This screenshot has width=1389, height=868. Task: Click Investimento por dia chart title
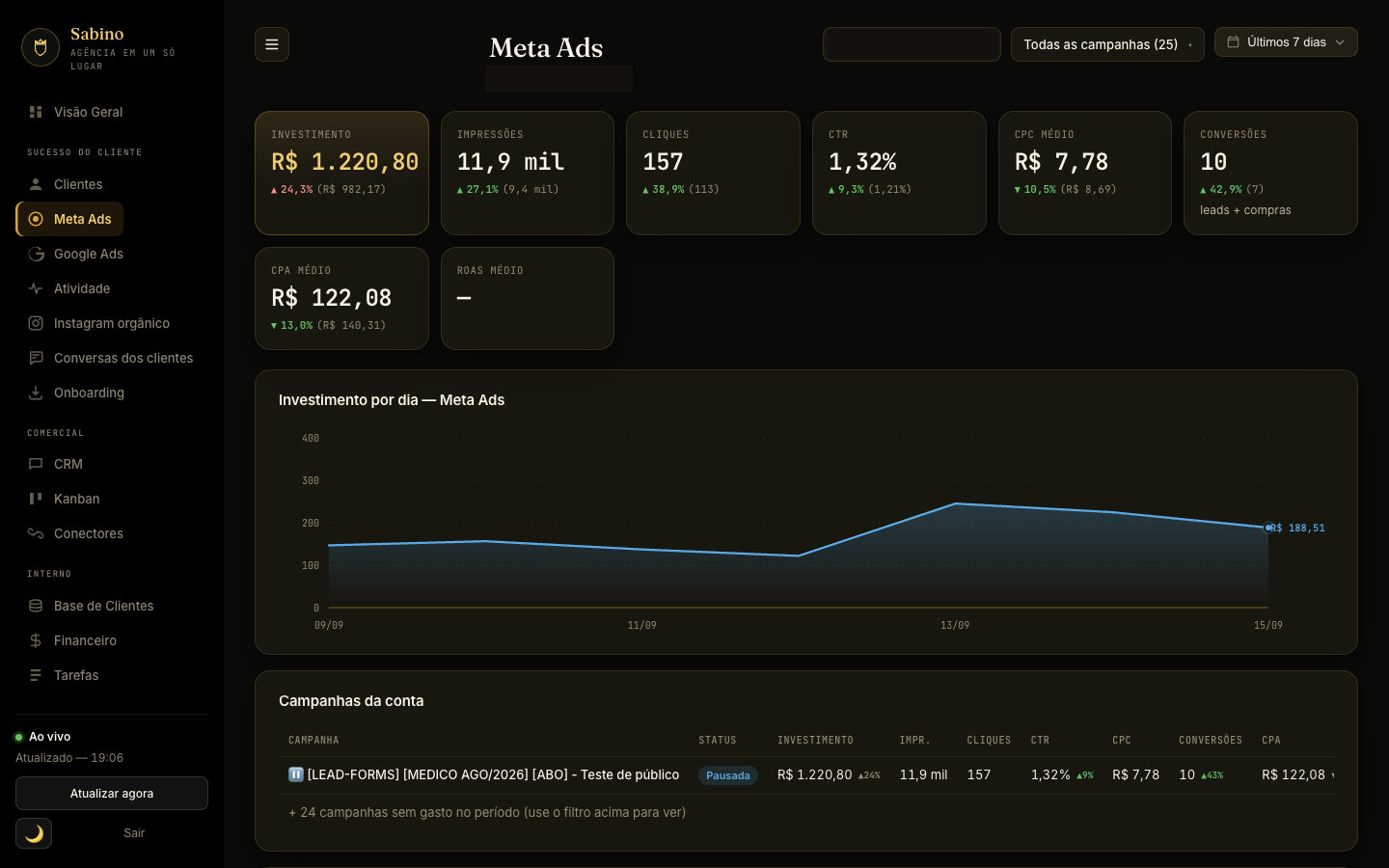click(x=392, y=399)
